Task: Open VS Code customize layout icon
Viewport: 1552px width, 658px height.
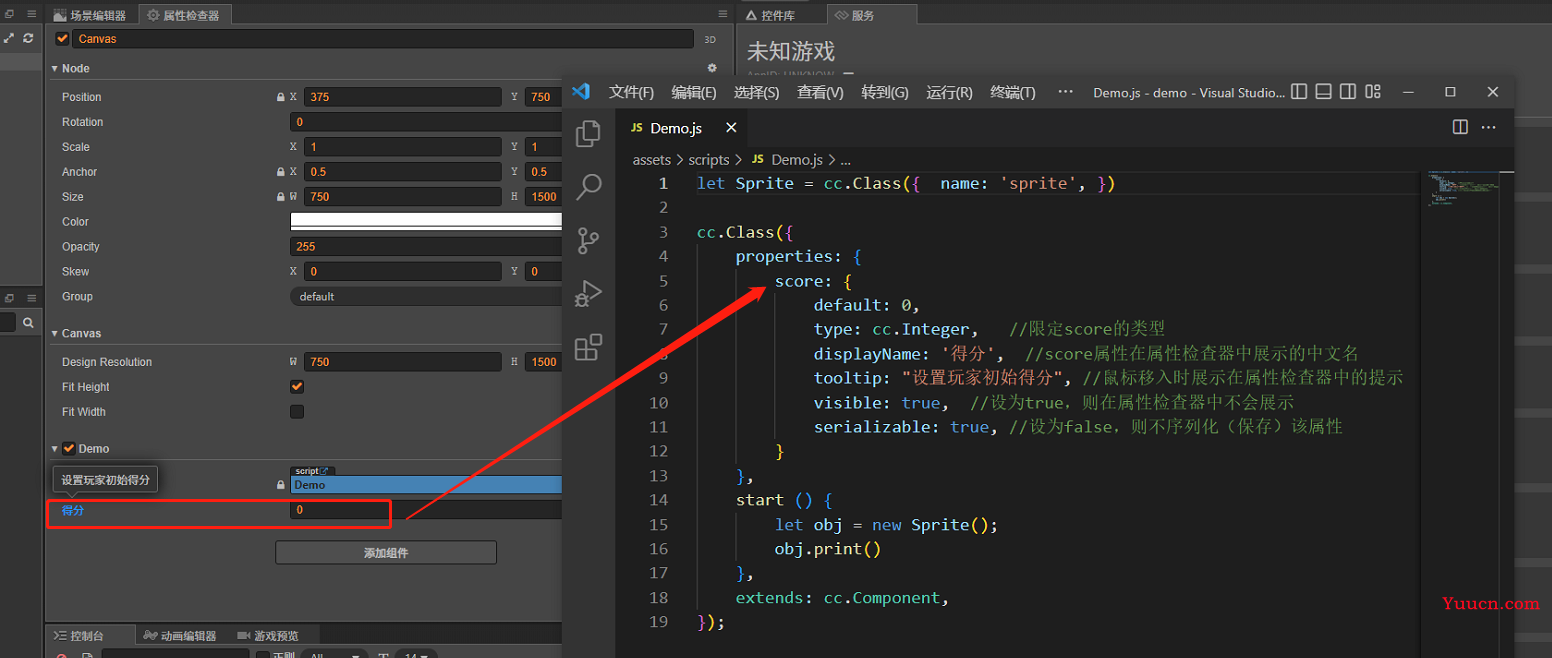Action: pos(1372,92)
